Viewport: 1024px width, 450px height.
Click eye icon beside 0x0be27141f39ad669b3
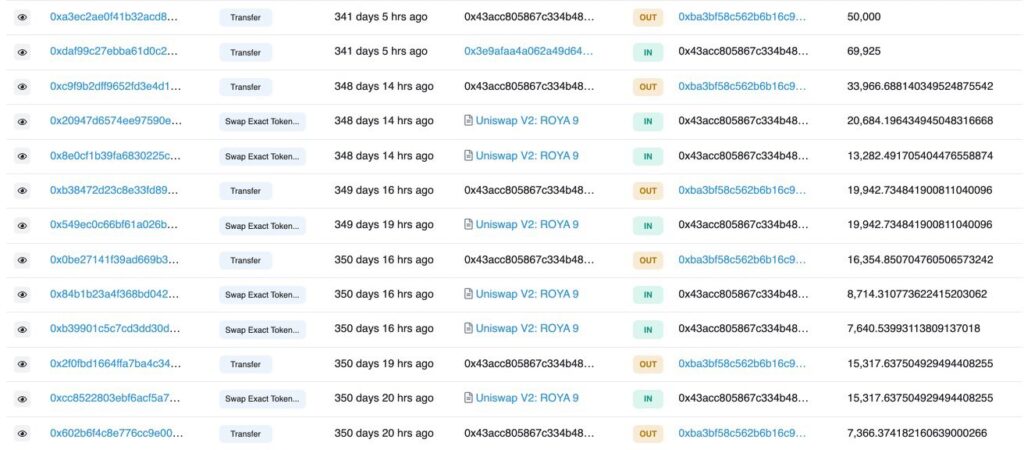click(x=22, y=260)
